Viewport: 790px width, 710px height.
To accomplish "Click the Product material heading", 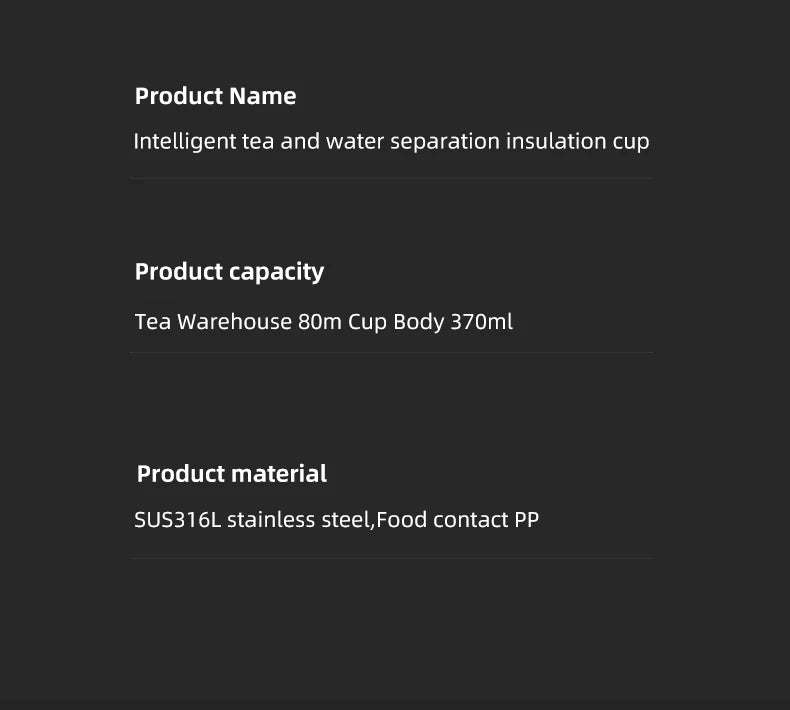I will [x=231, y=474].
